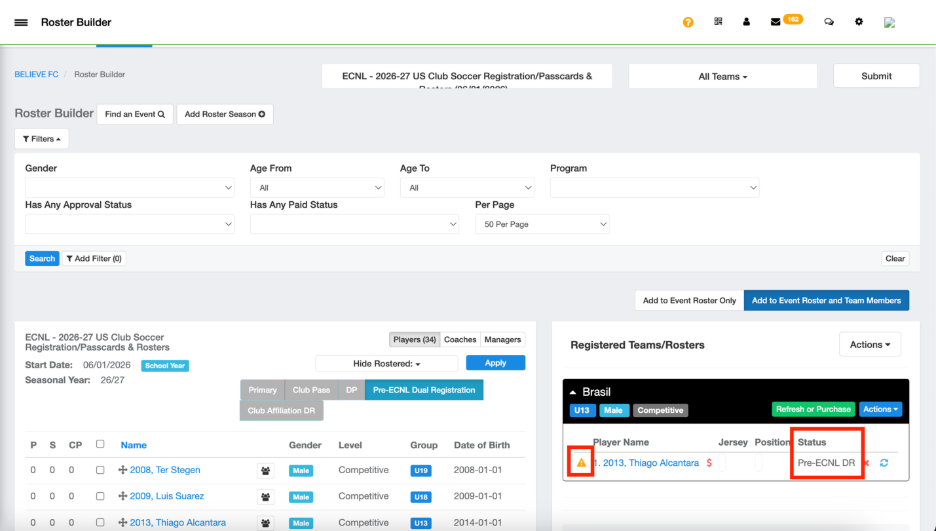The height and width of the screenshot is (531, 936).
Task: Expand the Gender filter dropdown
Action: [x=130, y=188]
